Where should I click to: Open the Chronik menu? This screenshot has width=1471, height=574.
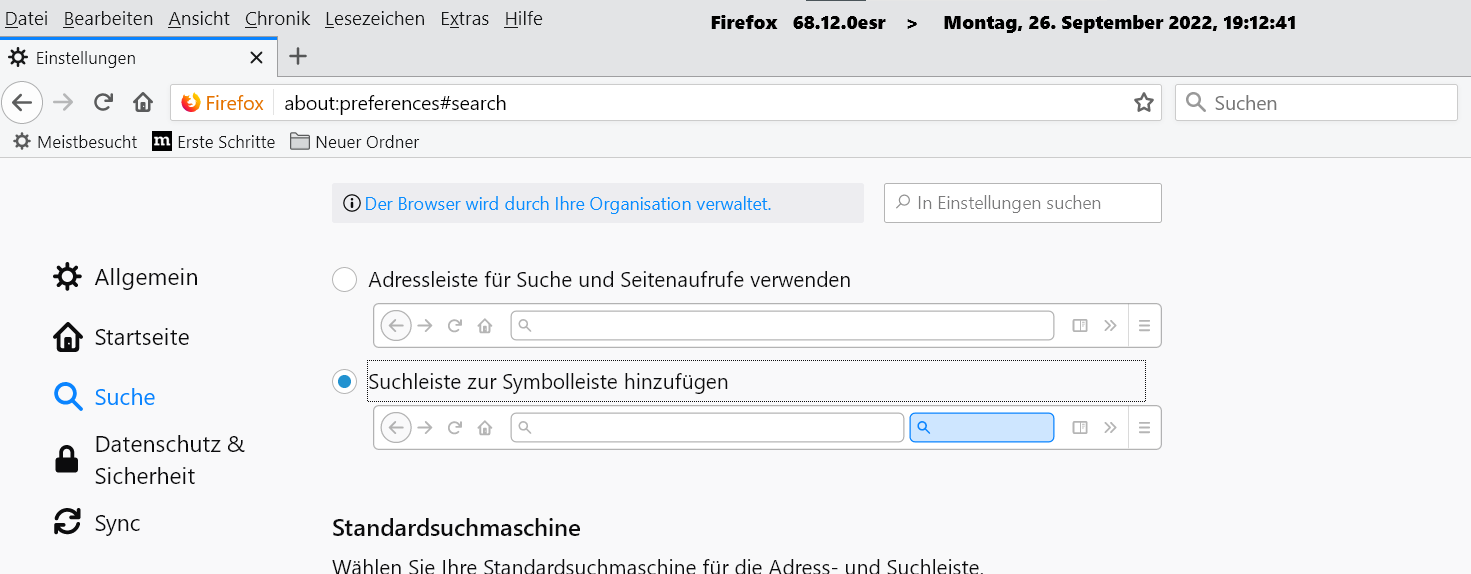(x=277, y=18)
